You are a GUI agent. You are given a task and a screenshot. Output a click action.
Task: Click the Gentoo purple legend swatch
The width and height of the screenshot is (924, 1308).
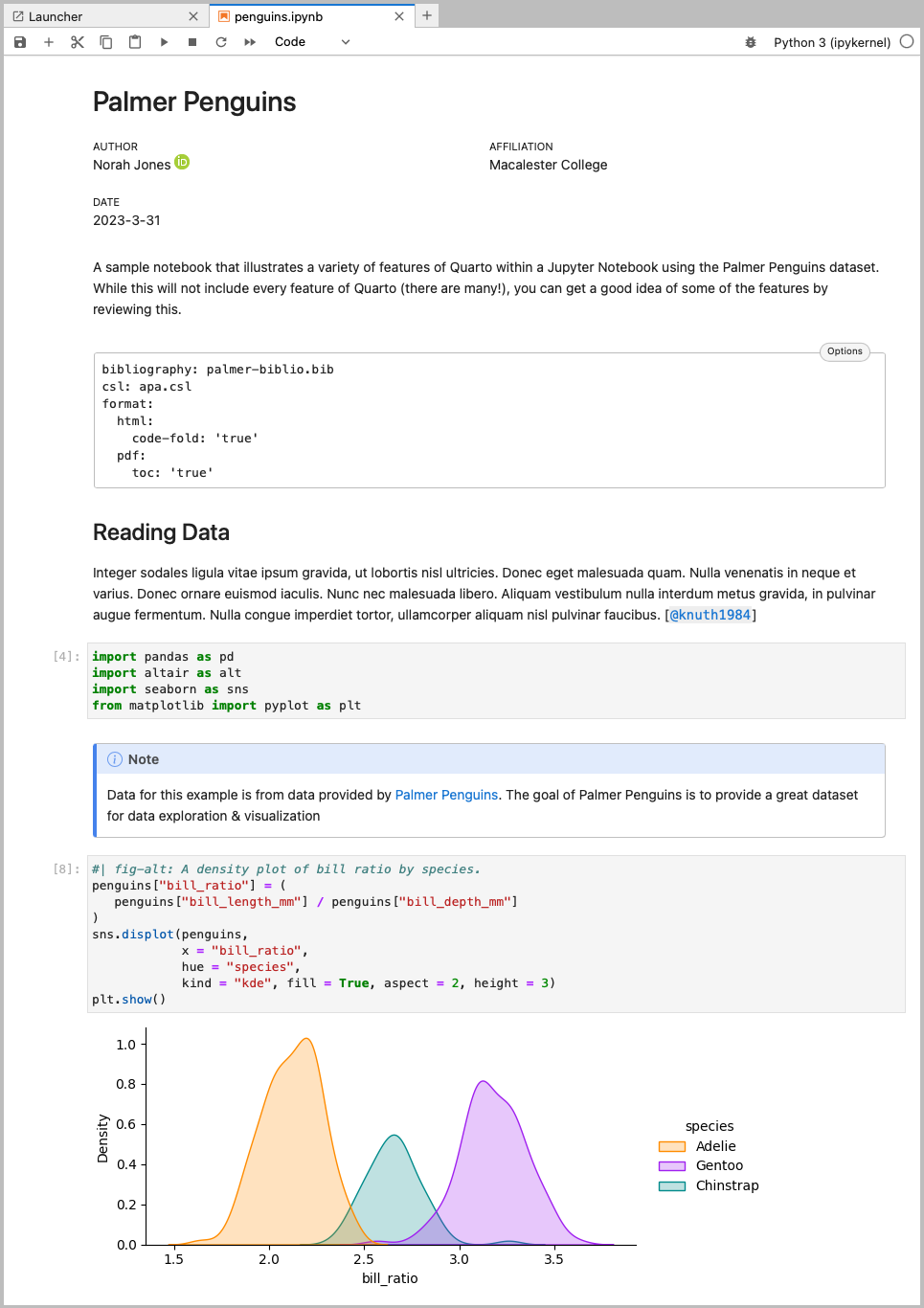pyautogui.click(x=672, y=1166)
